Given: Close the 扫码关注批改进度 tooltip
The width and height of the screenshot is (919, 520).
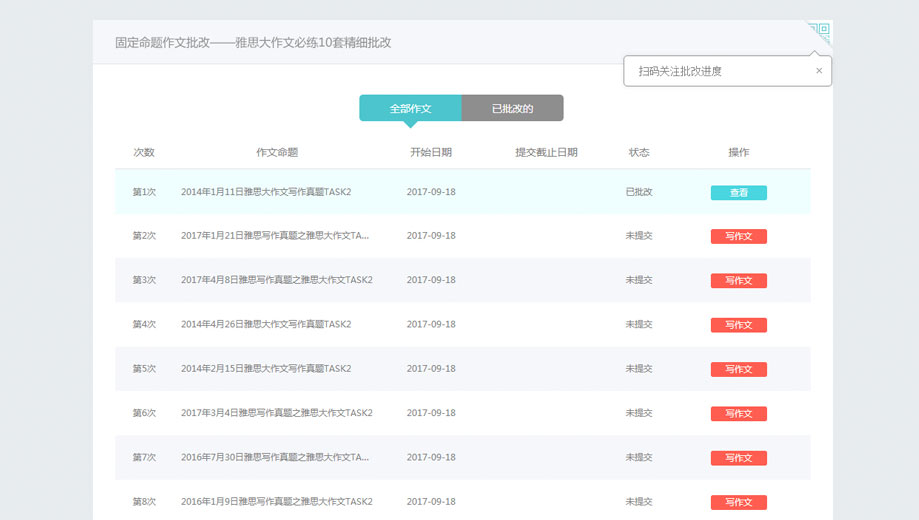Looking at the screenshot, I should click(819, 71).
